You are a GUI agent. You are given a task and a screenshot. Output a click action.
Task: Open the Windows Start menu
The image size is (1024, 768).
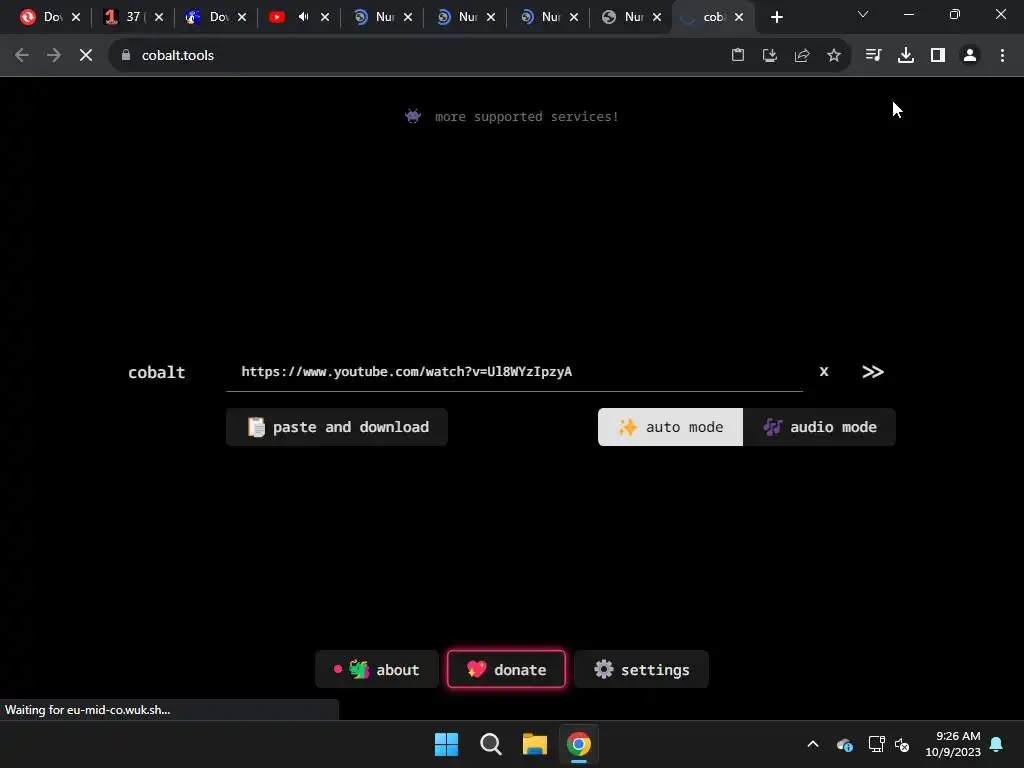point(447,744)
